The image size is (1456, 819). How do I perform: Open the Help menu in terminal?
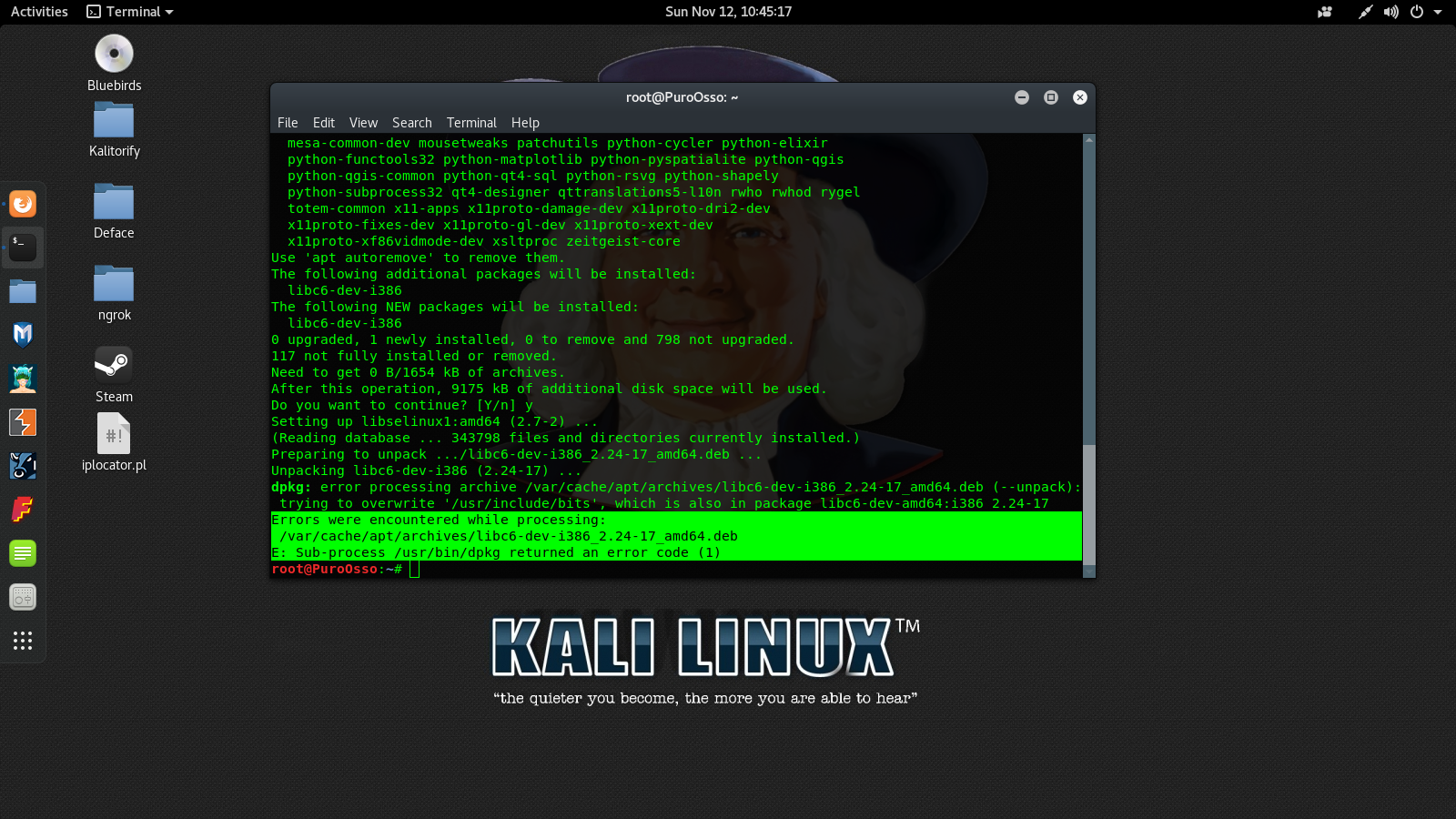(x=525, y=123)
